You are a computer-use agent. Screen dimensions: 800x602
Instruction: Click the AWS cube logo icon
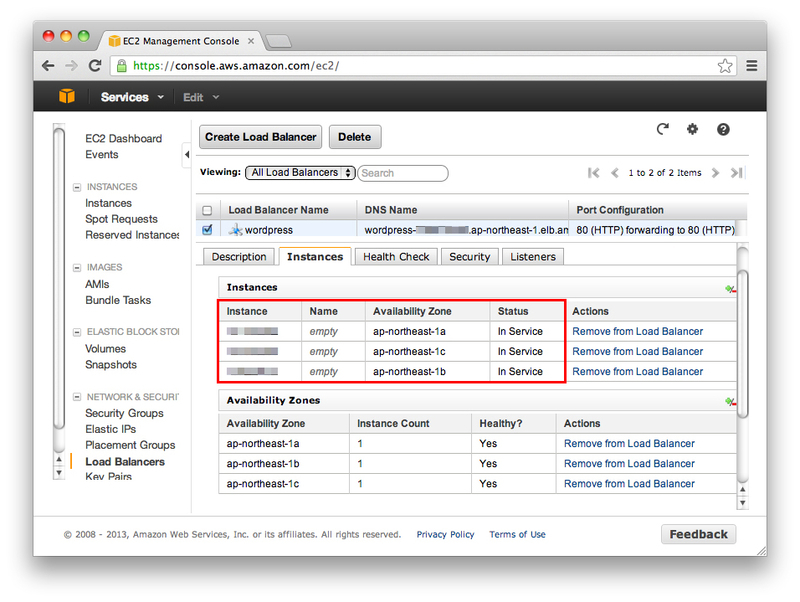pos(67,96)
